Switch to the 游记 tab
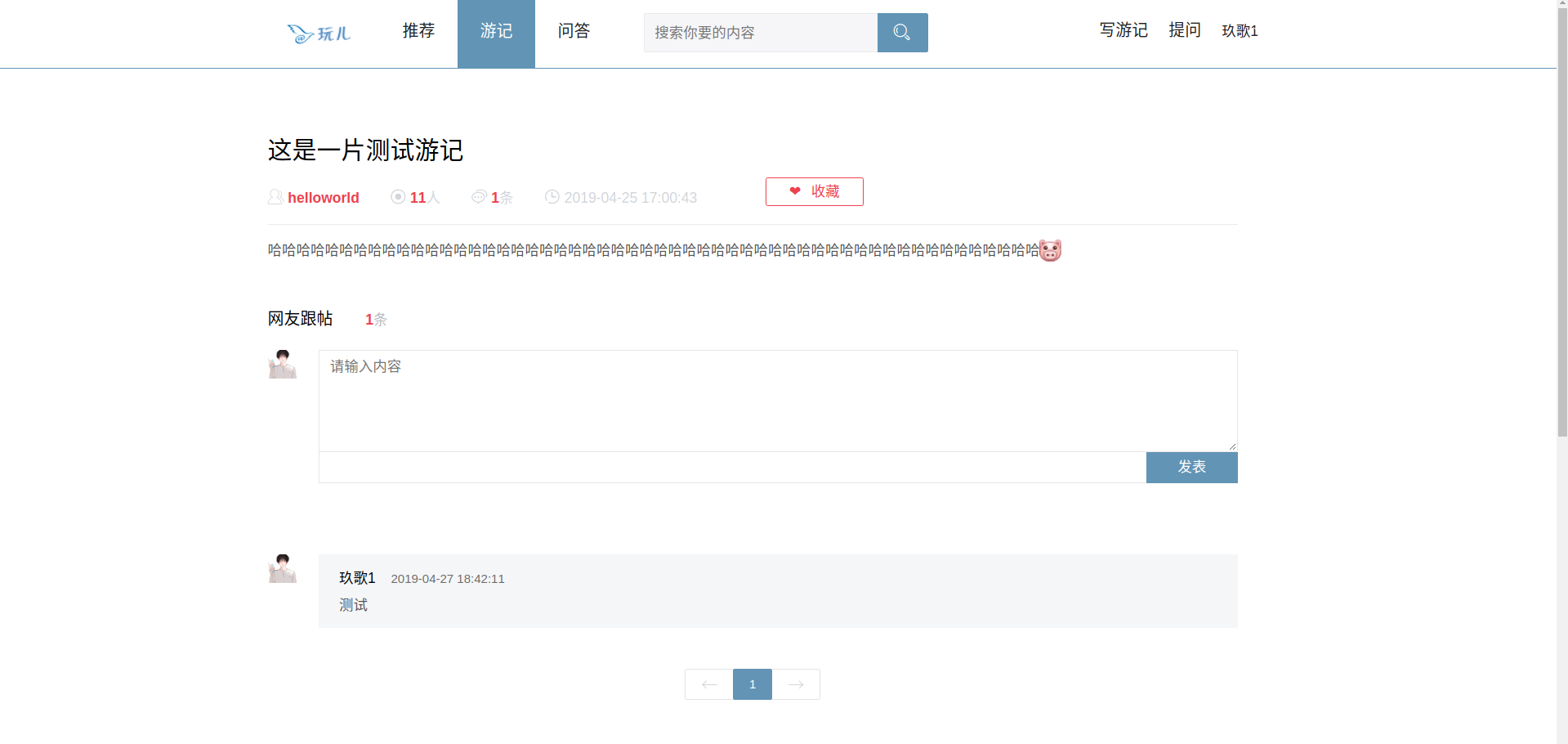 pos(496,34)
